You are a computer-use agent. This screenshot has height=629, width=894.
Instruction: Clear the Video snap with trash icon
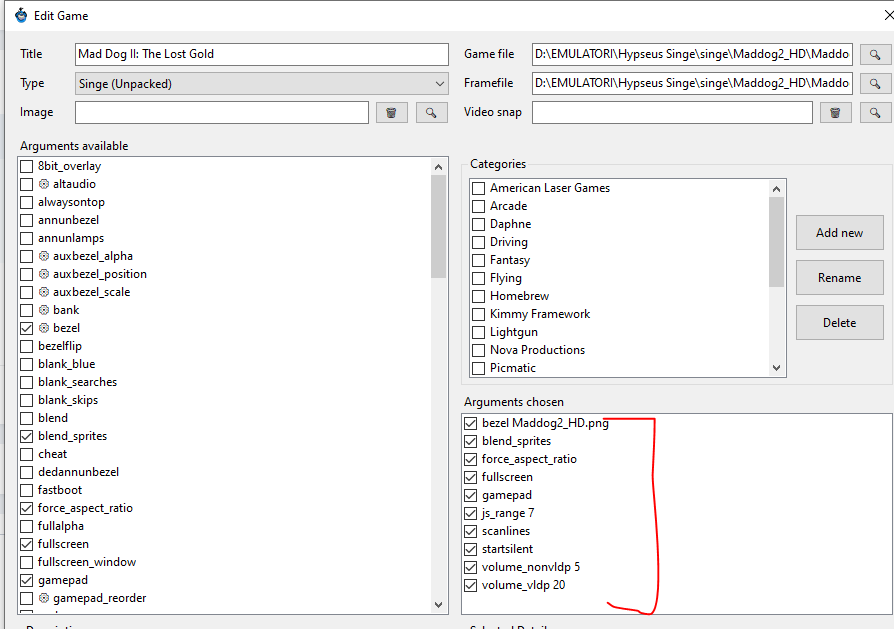point(835,112)
